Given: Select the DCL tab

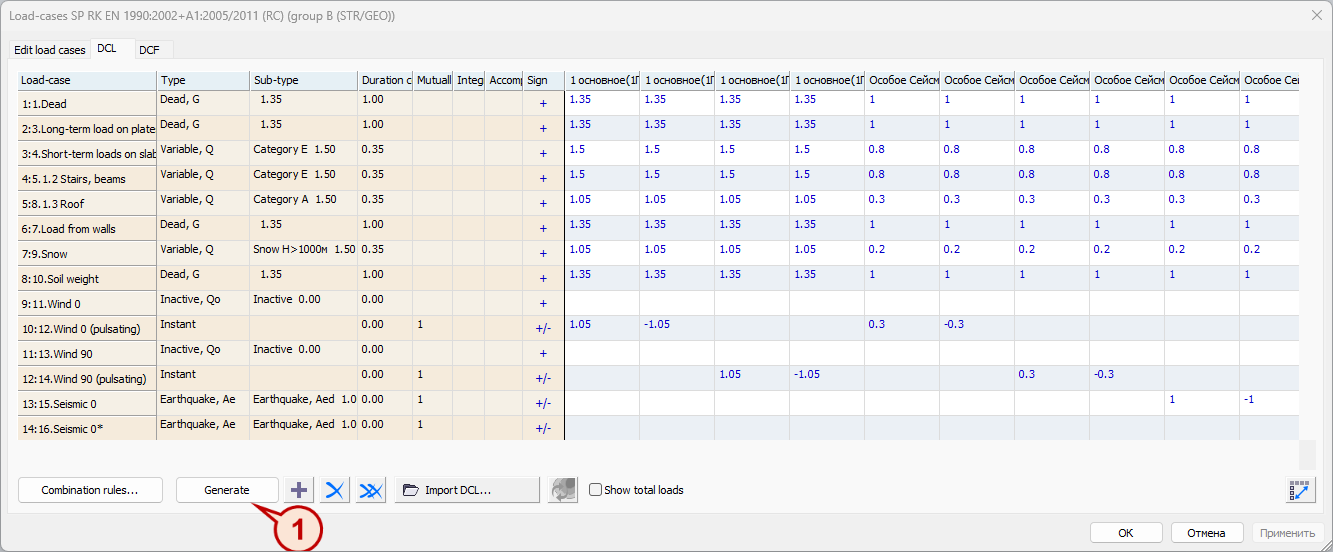Looking at the screenshot, I should click(x=107, y=49).
